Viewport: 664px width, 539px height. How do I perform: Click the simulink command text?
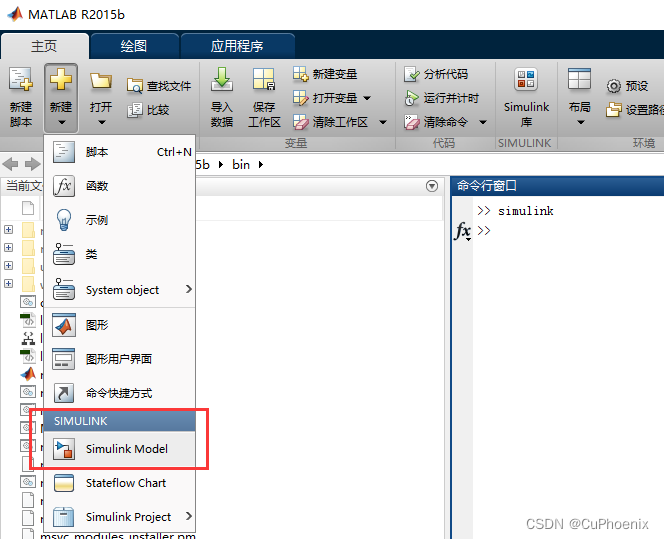(x=526, y=211)
